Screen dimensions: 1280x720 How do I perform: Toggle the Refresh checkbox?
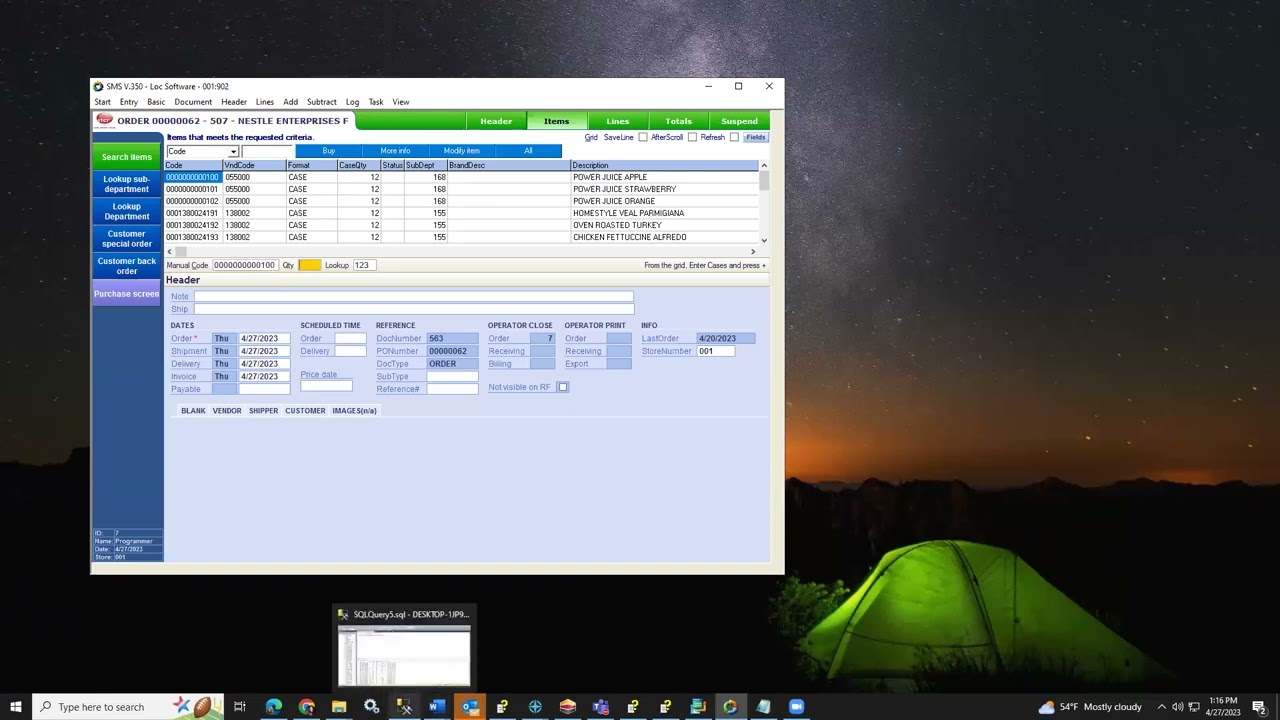click(x=734, y=137)
